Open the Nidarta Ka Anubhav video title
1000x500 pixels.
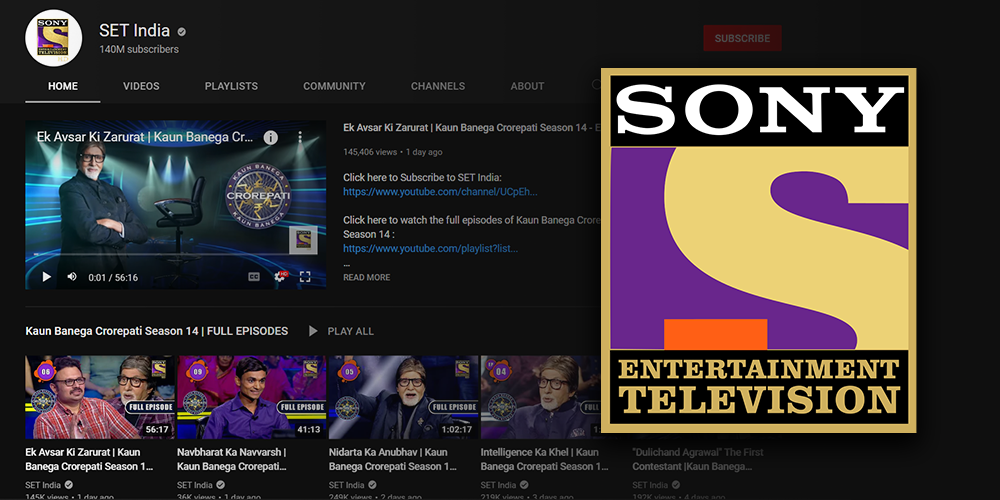pyautogui.click(x=393, y=459)
